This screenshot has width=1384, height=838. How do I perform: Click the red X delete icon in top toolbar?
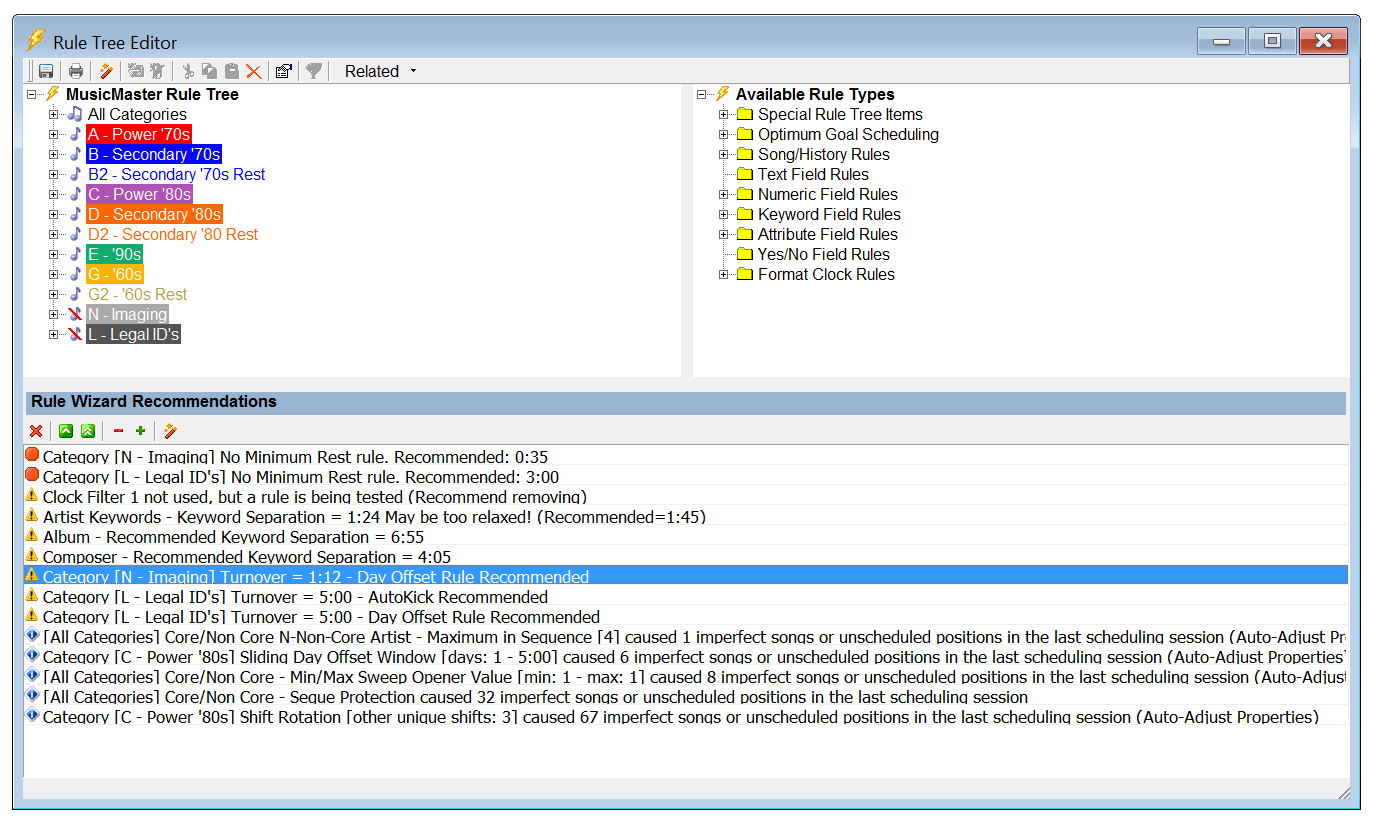(254, 71)
